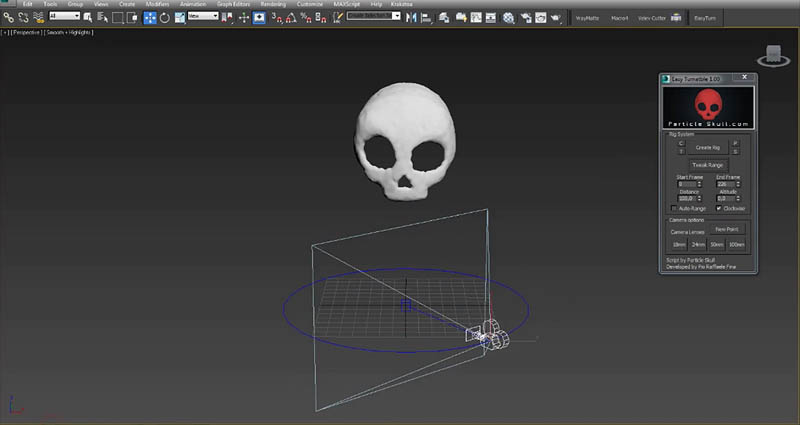Image resolution: width=800 pixels, height=425 pixels.
Task: Enable the Auto Range checkbox
Action: coord(674,208)
